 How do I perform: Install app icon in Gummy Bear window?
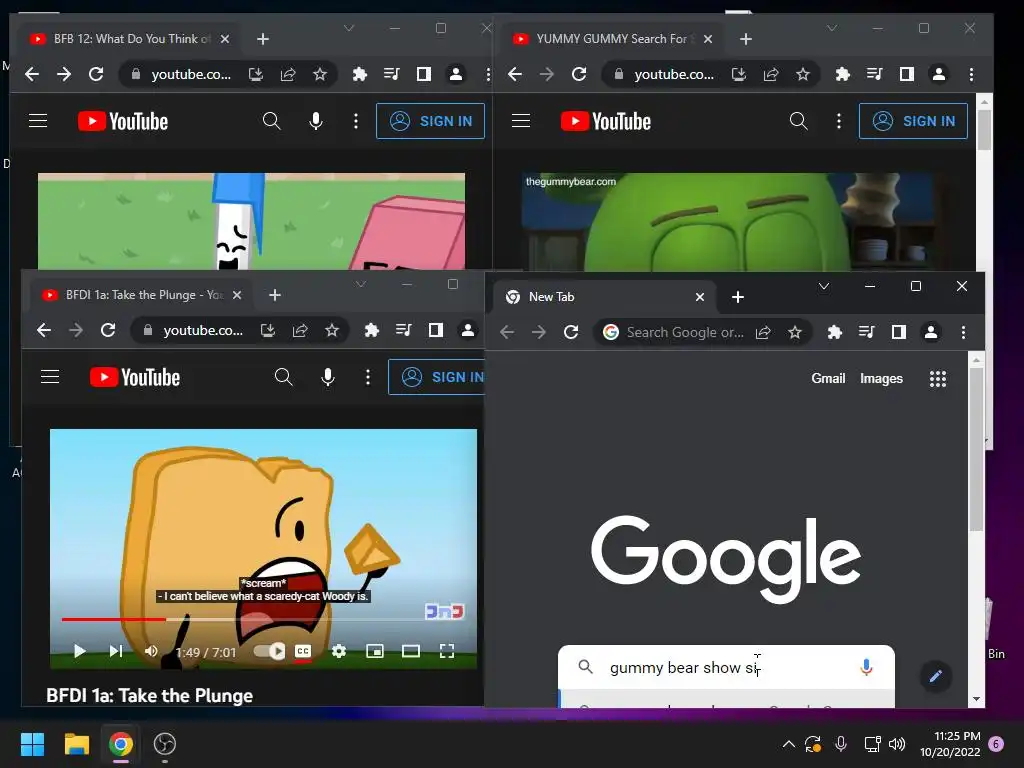(739, 74)
